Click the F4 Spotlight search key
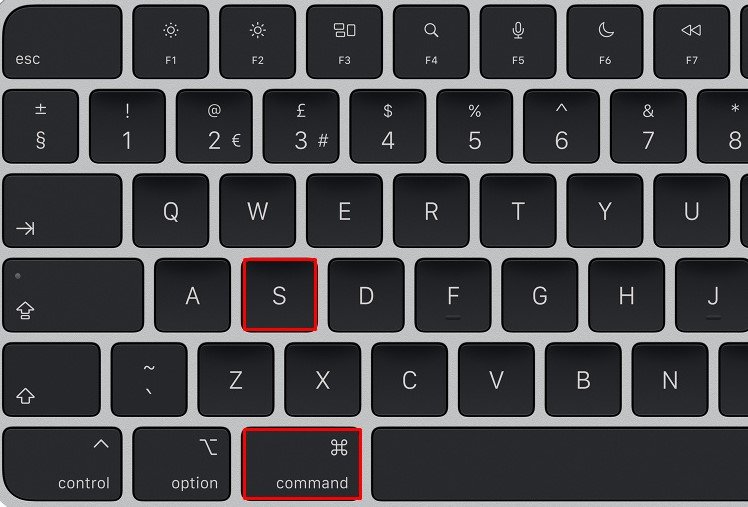748x507 pixels. coord(431,42)
